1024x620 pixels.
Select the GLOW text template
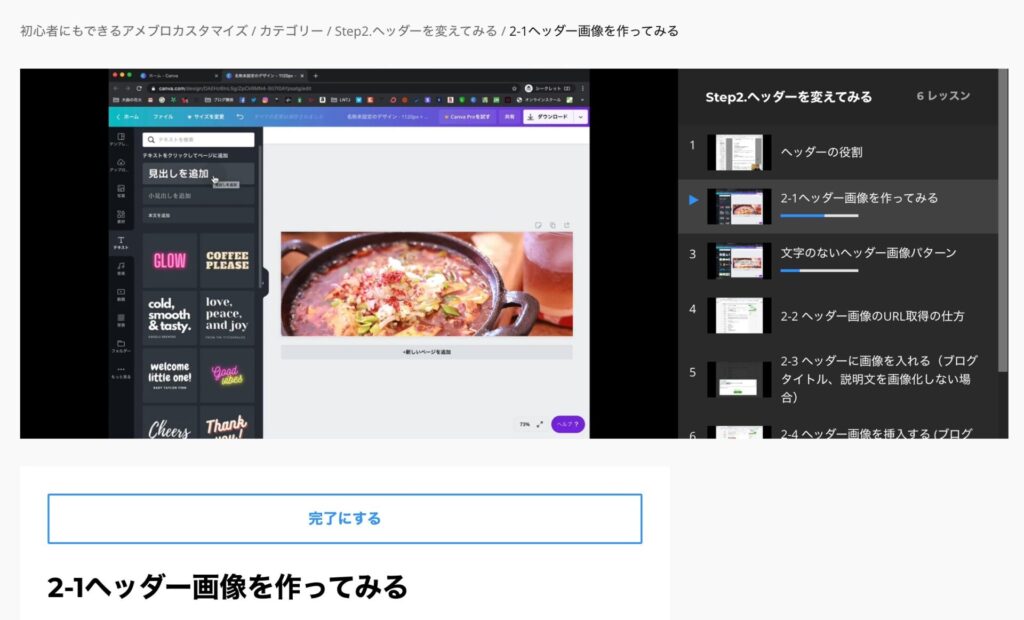[170, 261]
